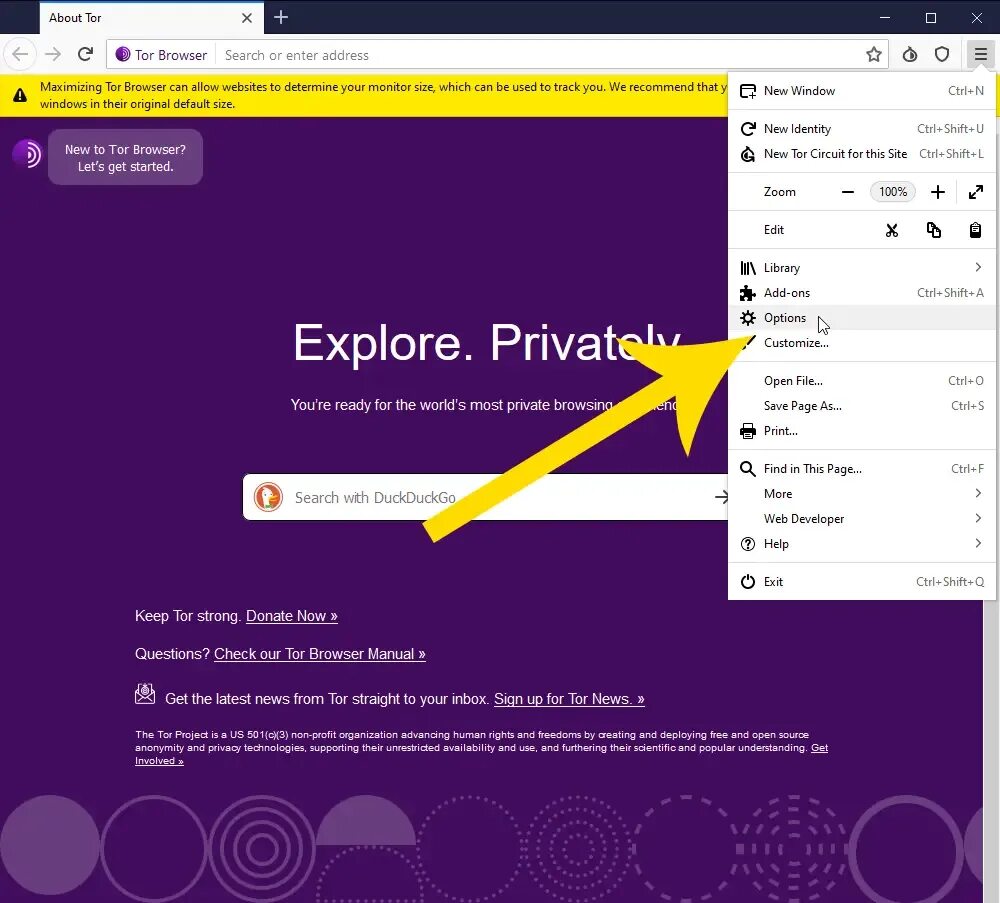Expand the More submenu
Screen dimensions: 1000x903
[862, 494]
